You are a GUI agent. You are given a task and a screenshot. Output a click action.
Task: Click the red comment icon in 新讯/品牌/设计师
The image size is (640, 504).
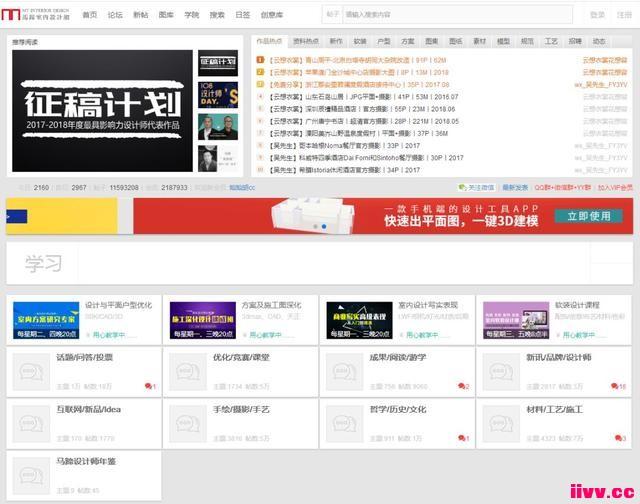[x=614, y=386]
